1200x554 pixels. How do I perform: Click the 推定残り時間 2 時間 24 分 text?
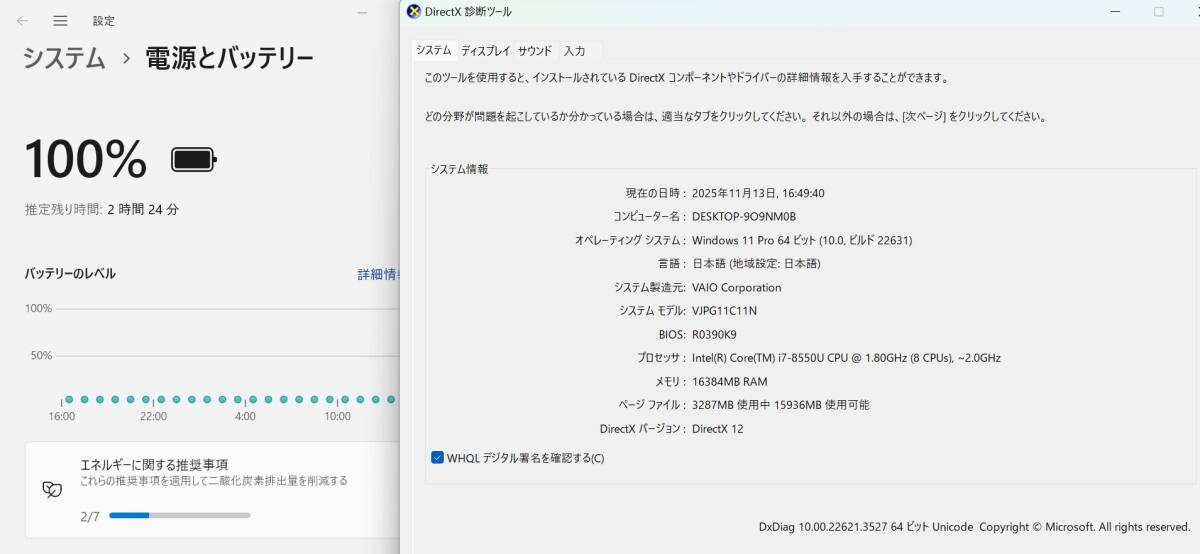tap(102, 210)
